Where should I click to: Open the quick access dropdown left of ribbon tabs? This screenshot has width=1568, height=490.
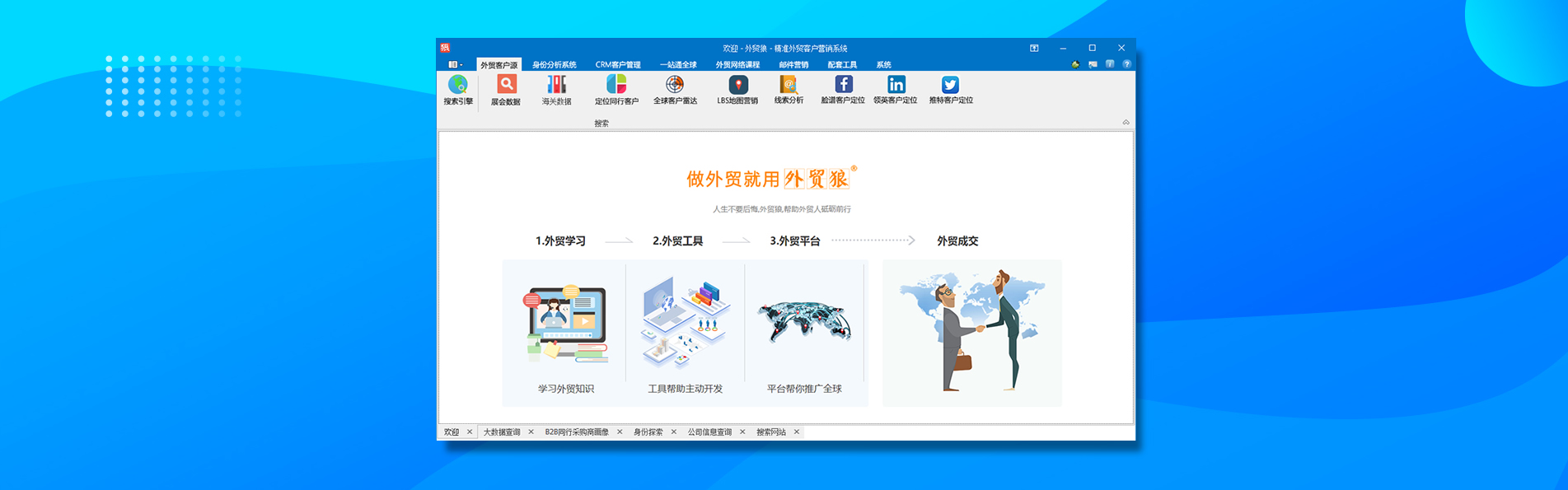(456, 64)
